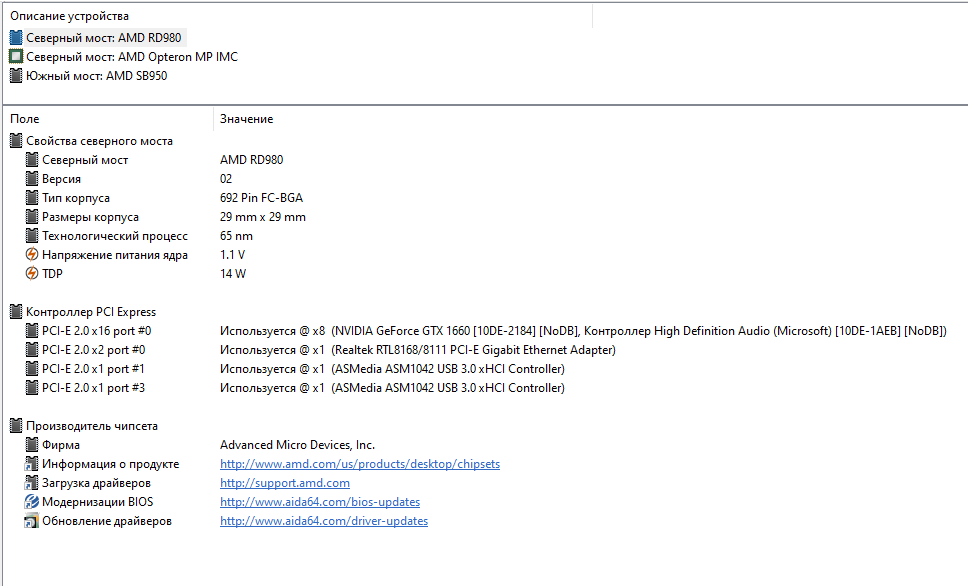
Task: Click the Загрузка драйверов field label
Action: [x=96, y=483]
